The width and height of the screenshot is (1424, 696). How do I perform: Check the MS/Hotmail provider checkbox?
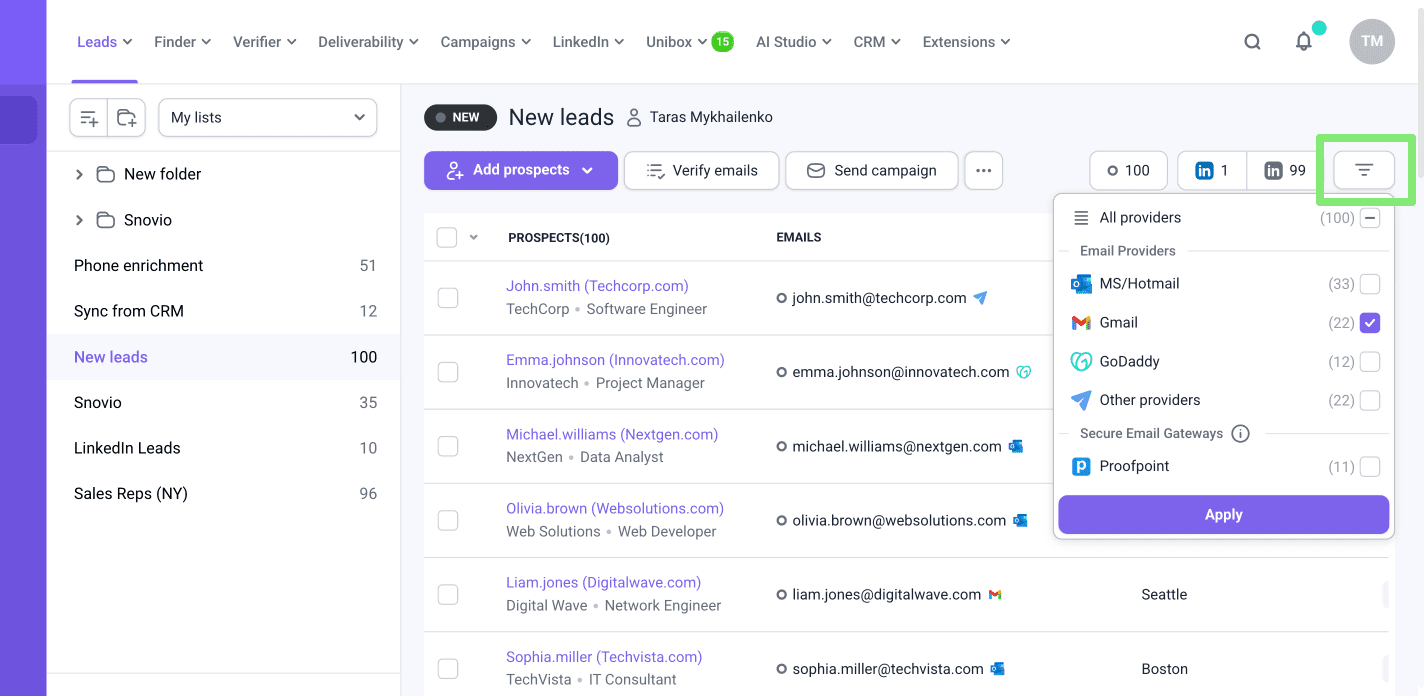[x=1369, y=284]
